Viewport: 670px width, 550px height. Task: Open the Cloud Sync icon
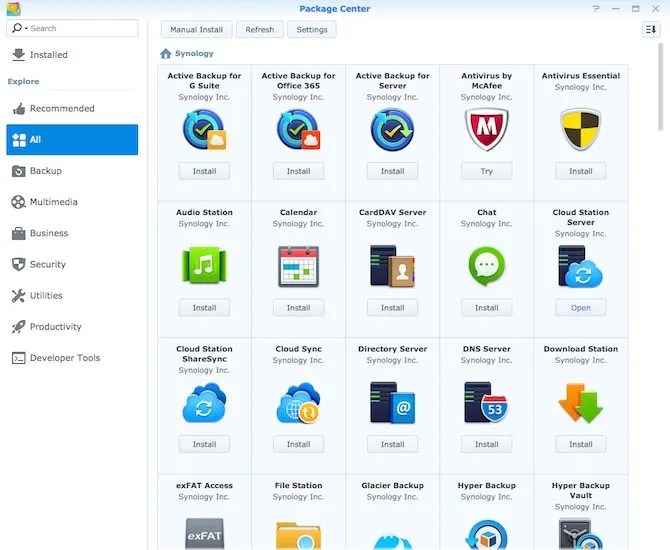point(298,403)
